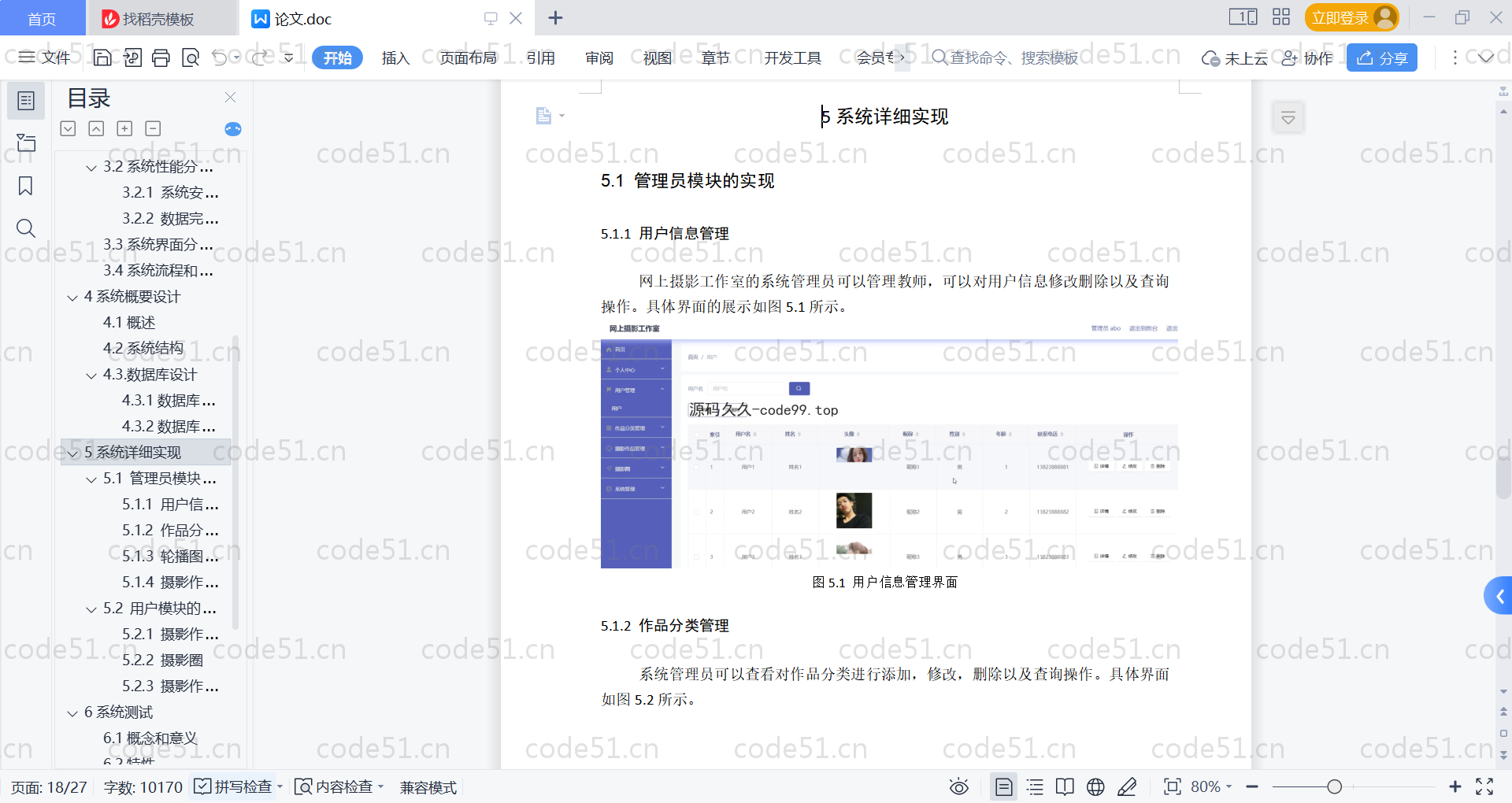
Task: Close the 目录 outline pane
Action: point(230,98)
